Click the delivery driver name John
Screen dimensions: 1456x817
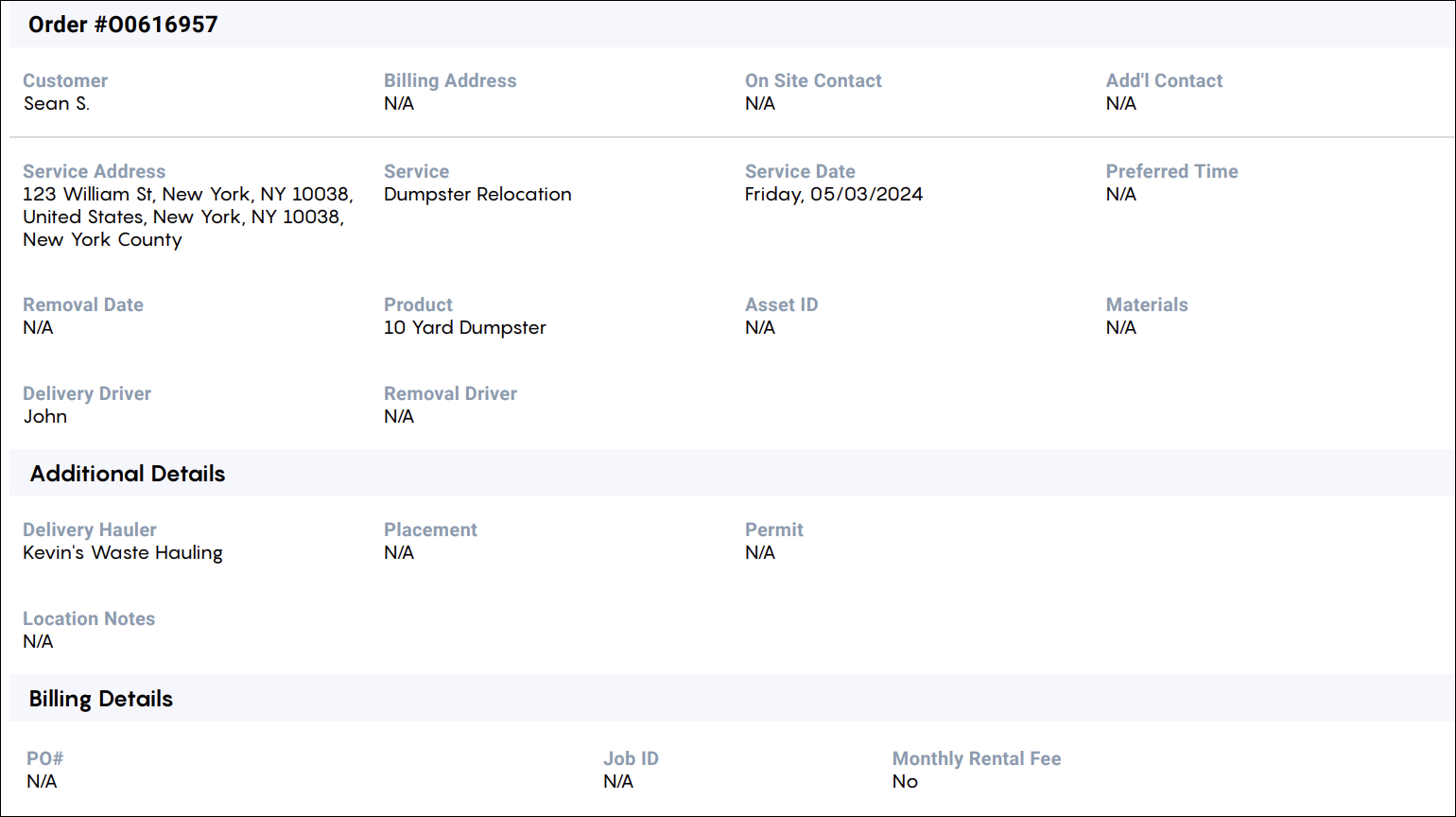(45, 417)
